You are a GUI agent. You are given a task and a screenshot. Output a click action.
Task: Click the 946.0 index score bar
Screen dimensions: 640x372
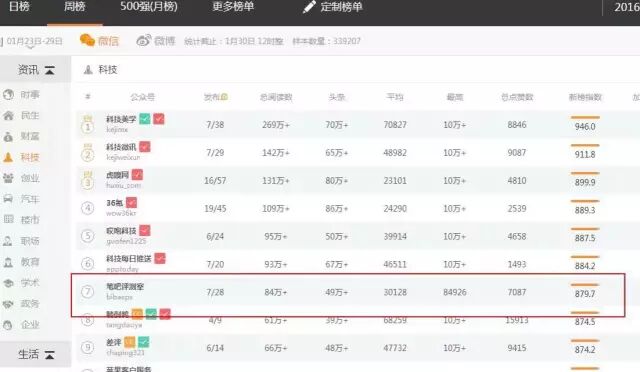(x=585, y=118)
